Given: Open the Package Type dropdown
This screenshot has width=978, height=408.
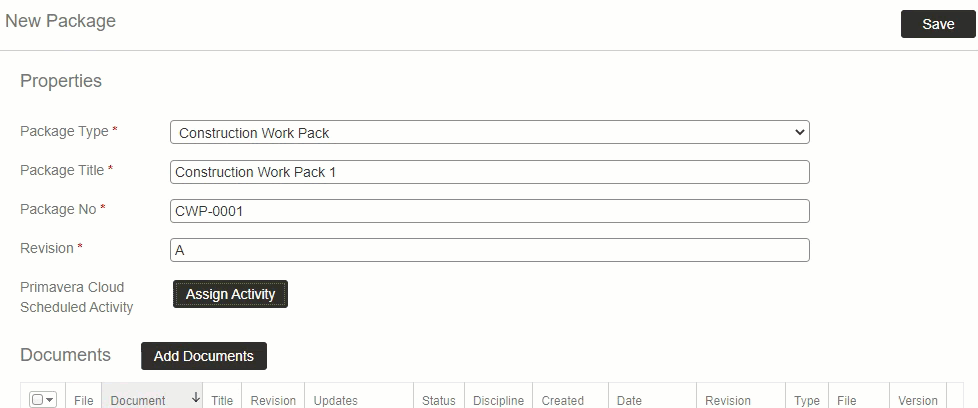Looking at the screenshot, I should point(489,132).
